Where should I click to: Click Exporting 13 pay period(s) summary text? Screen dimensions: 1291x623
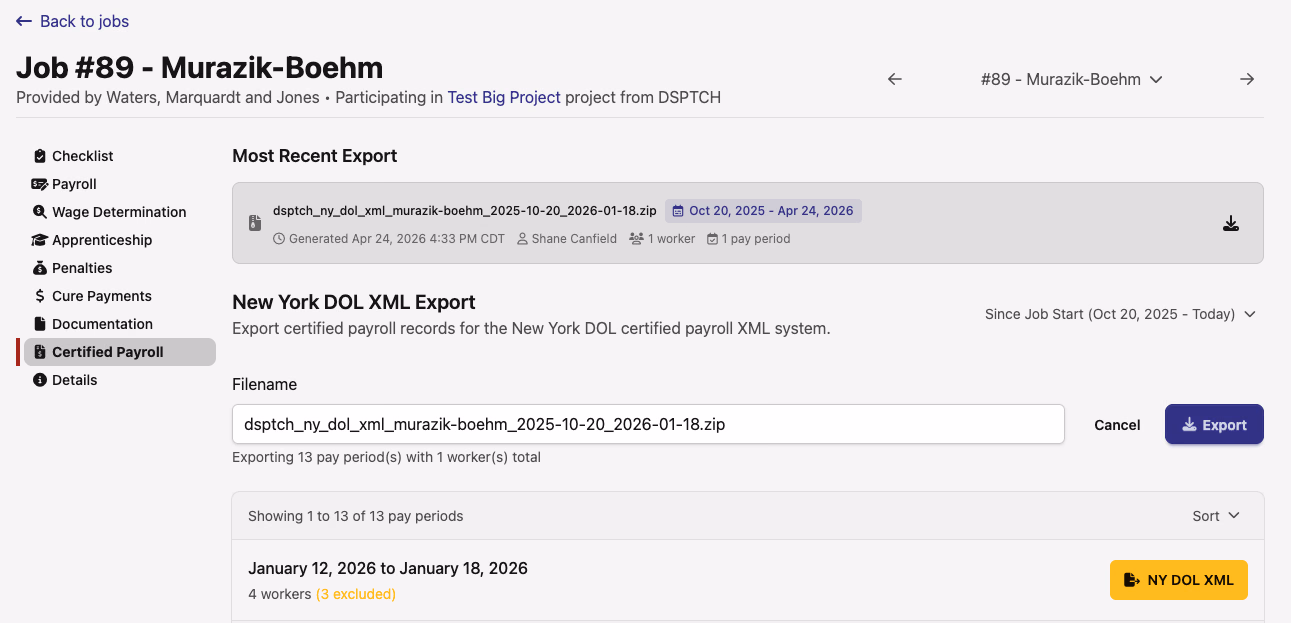click(x=386, y=457)
